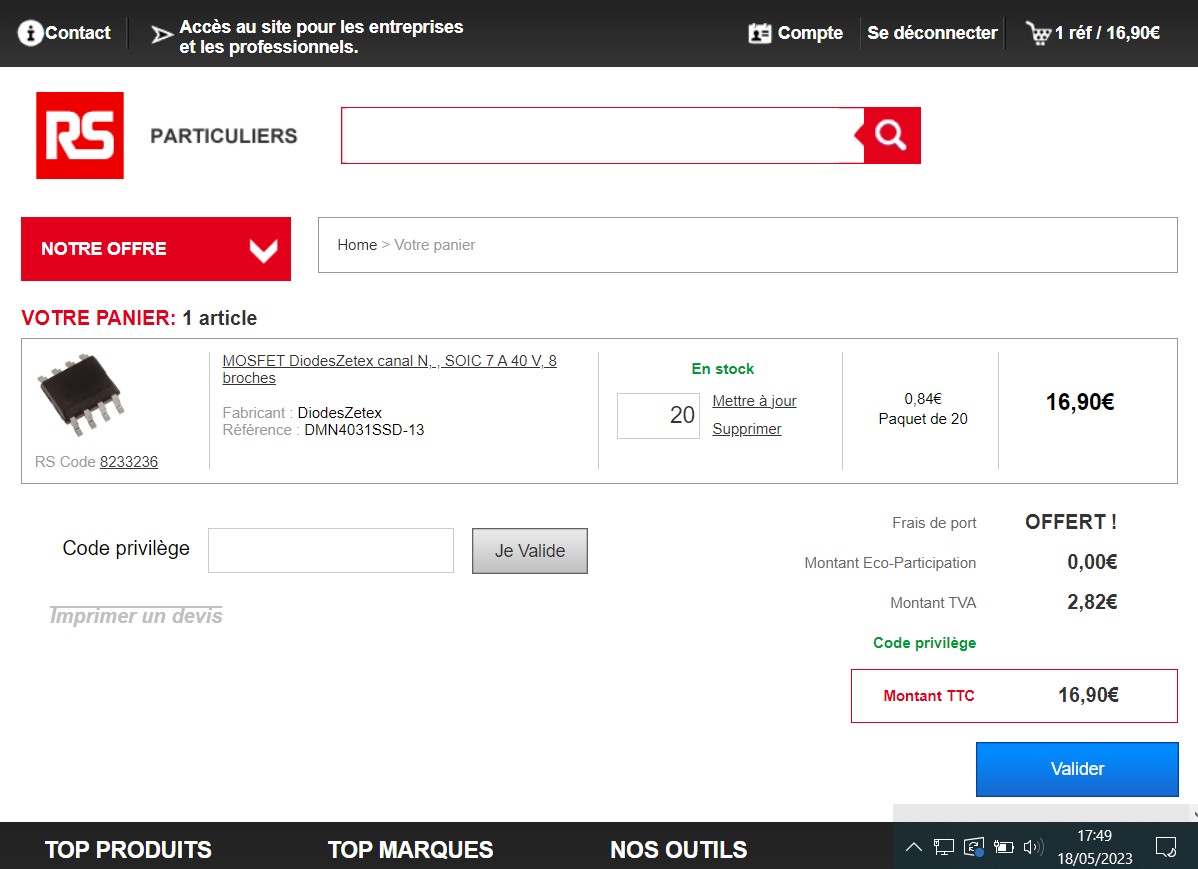The width and height of the screenshot is (1198, 869).
Task: Click the arrow icon before professional access text
Action: (161, 34)
